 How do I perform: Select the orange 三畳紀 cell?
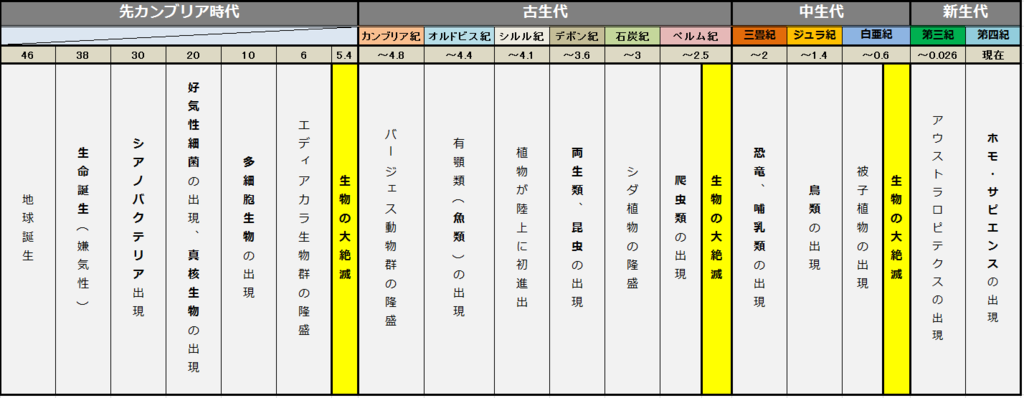tap(760, 36)
